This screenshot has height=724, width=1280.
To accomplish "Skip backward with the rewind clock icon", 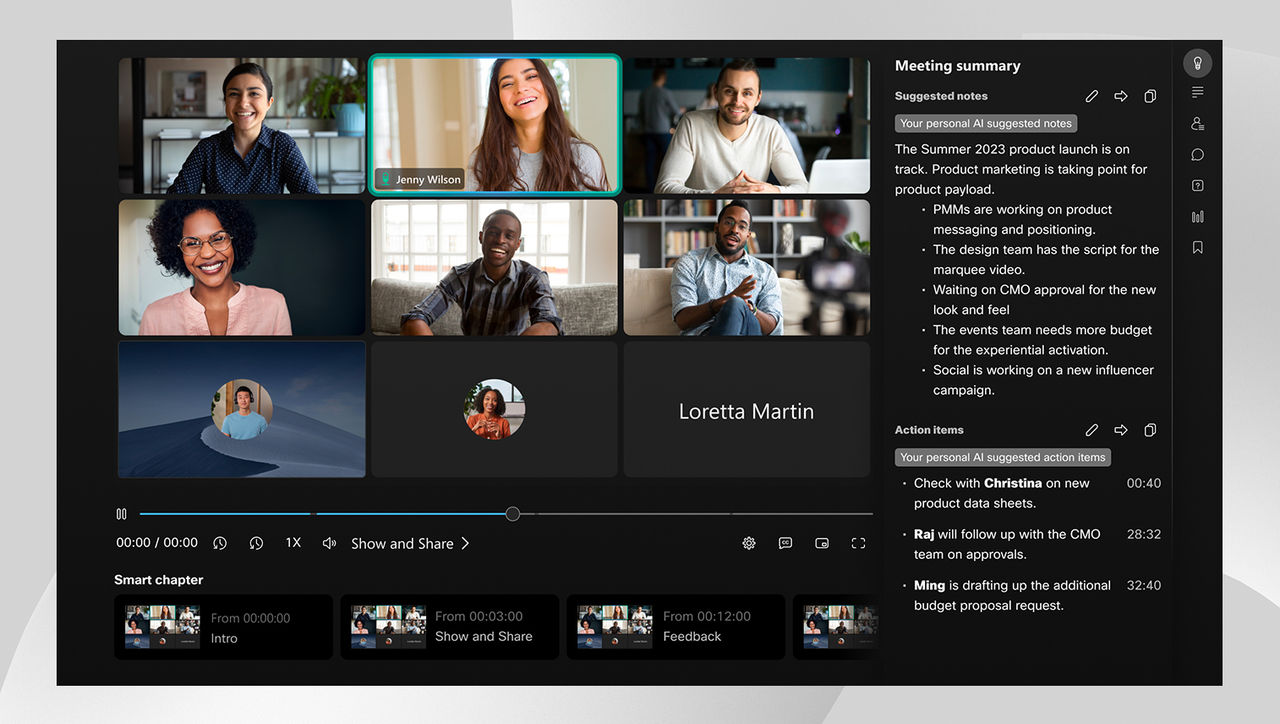I will coord(220,543).
